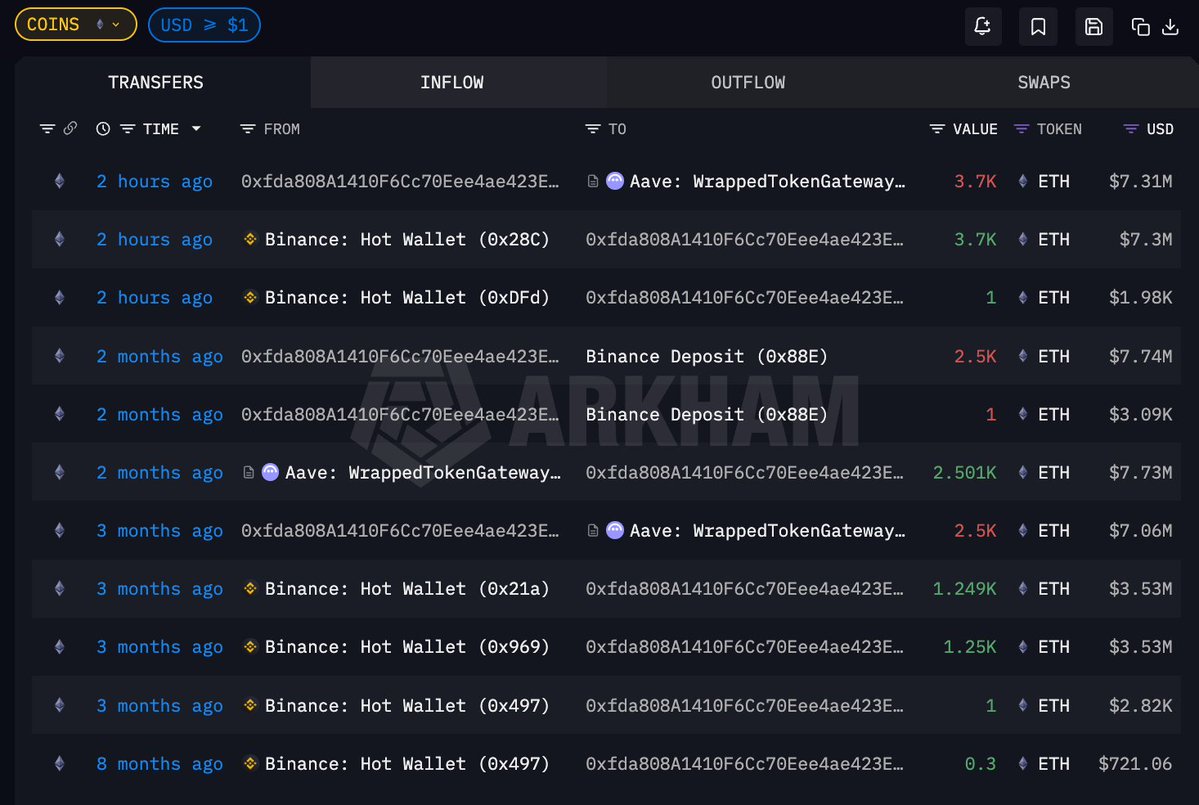Switch to the TRANSFERS tab
Screen dimensions: 1199x805
click(x=156, y=83)
